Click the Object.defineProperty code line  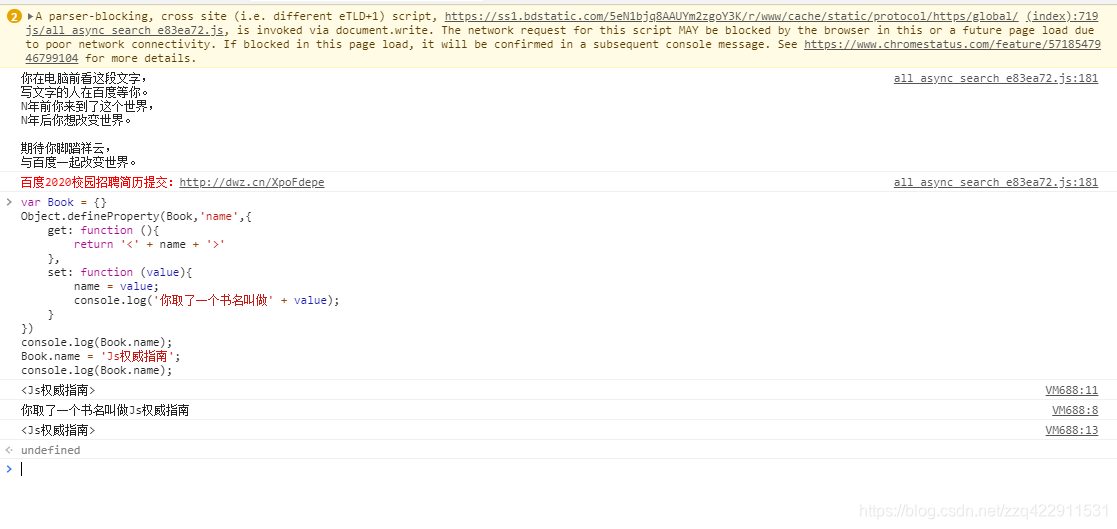click(x=137, y=216)
